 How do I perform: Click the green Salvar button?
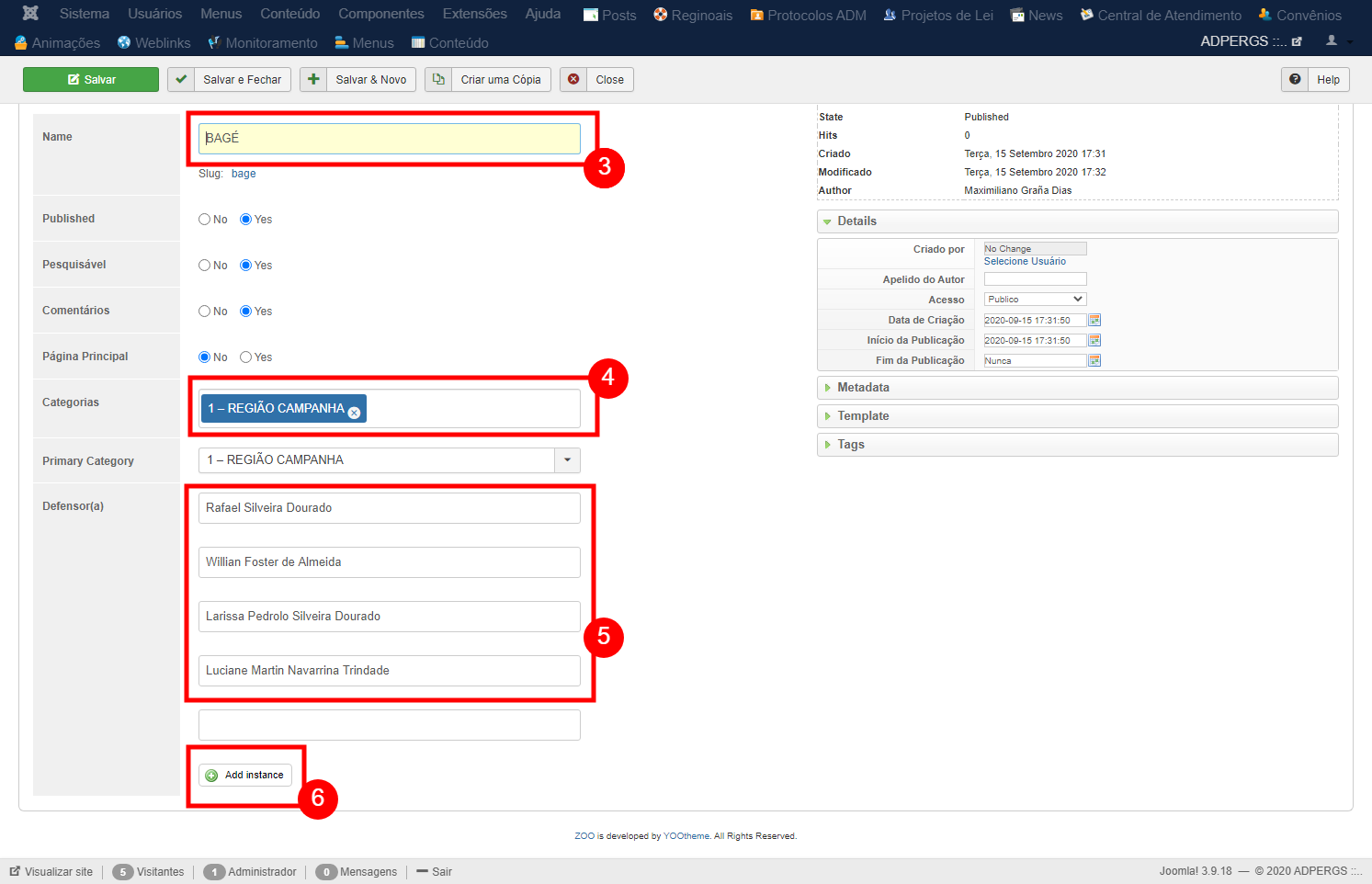pyautogui.click(x=91, y=80)
